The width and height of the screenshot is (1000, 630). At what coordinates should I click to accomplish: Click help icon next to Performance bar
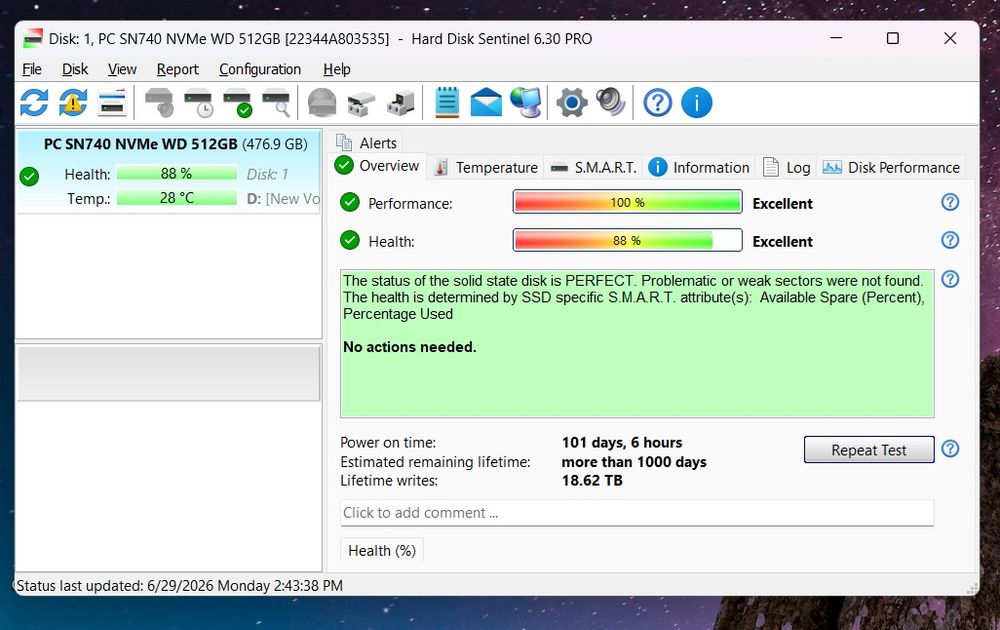pos(950,202)
